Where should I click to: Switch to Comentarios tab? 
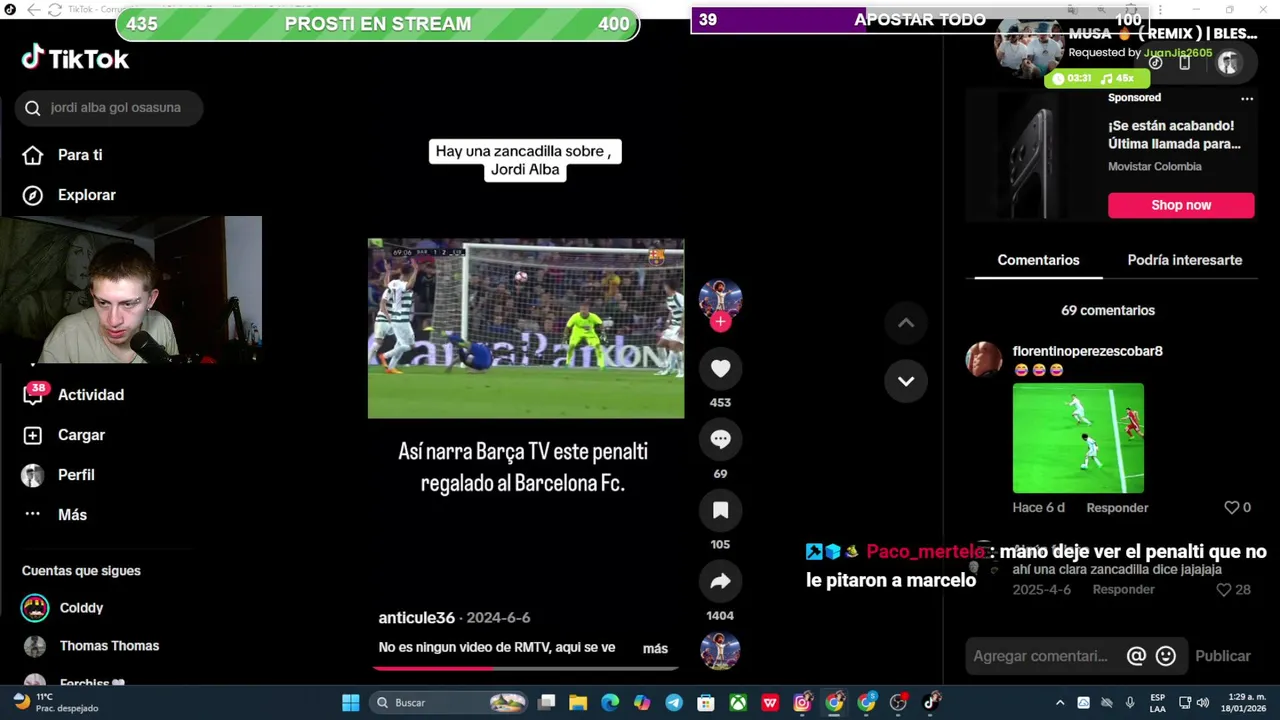[1038, 260]
